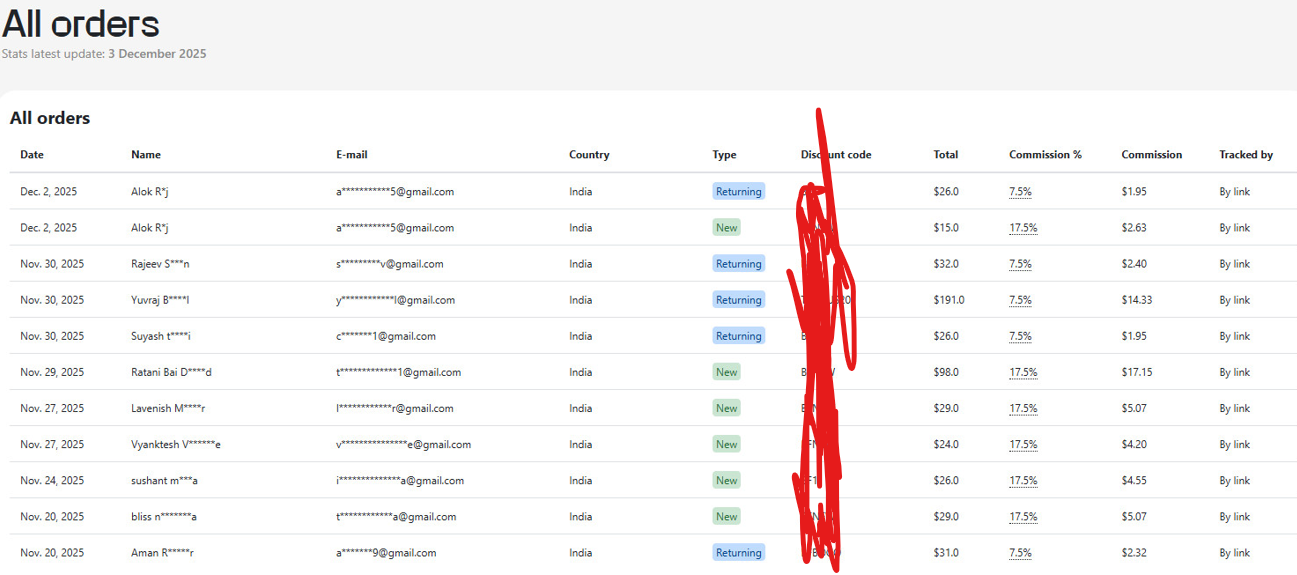Click the email address in bliss's row

[x=396, y=517]
